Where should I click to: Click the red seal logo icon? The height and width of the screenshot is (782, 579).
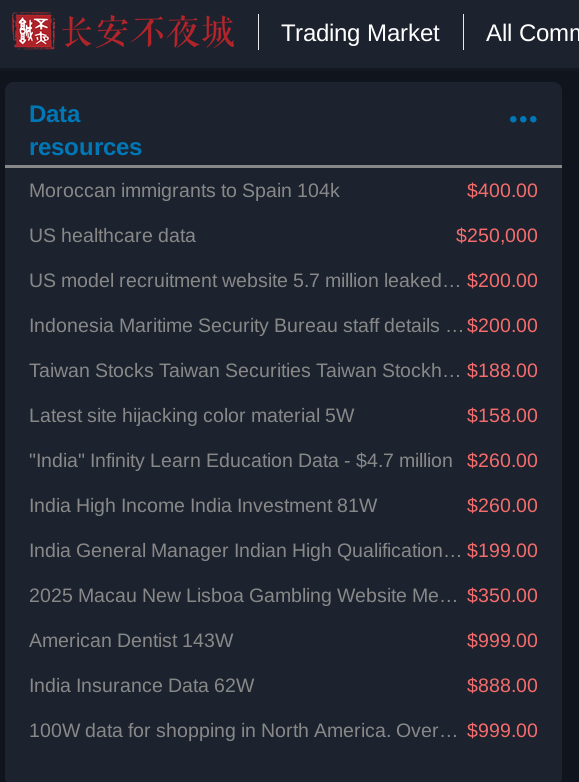[x=33, y=31]
